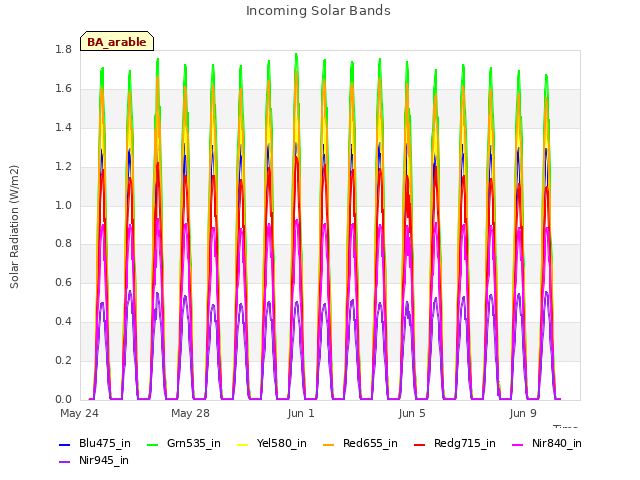The height and width of the screenshot is (480, 640).
Task: Select the Redg715_in legend label
Action: [465, 444]
